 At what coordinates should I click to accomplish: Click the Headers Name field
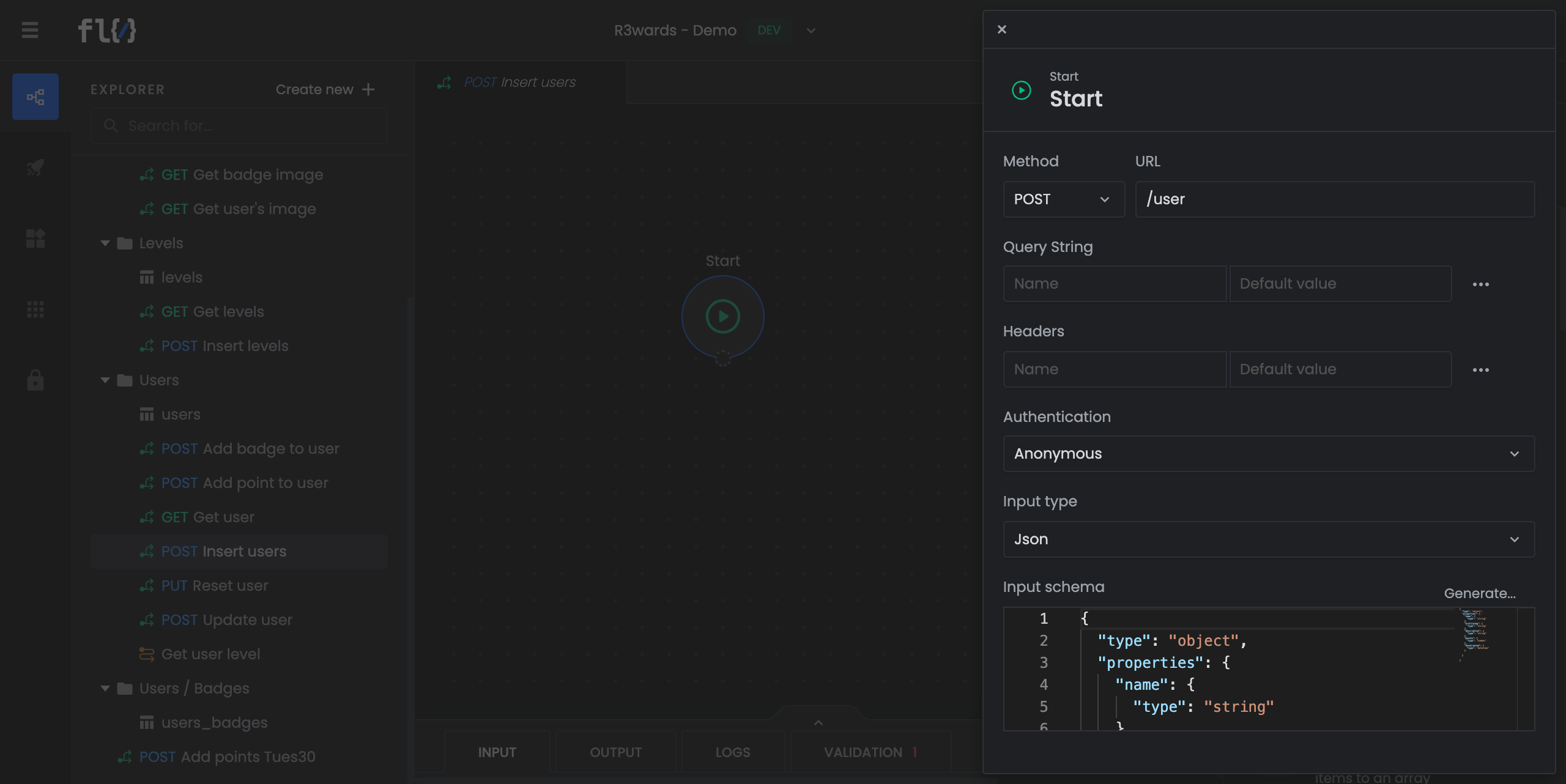[x=1115, y=369]
